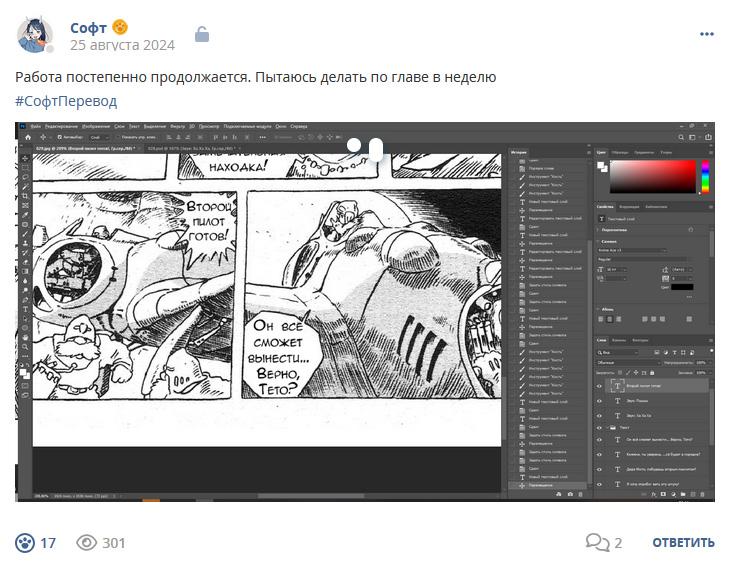Click the Софт profile avatar
The height and width of the screenshot is (568, 730).
[x=34, y=35]
